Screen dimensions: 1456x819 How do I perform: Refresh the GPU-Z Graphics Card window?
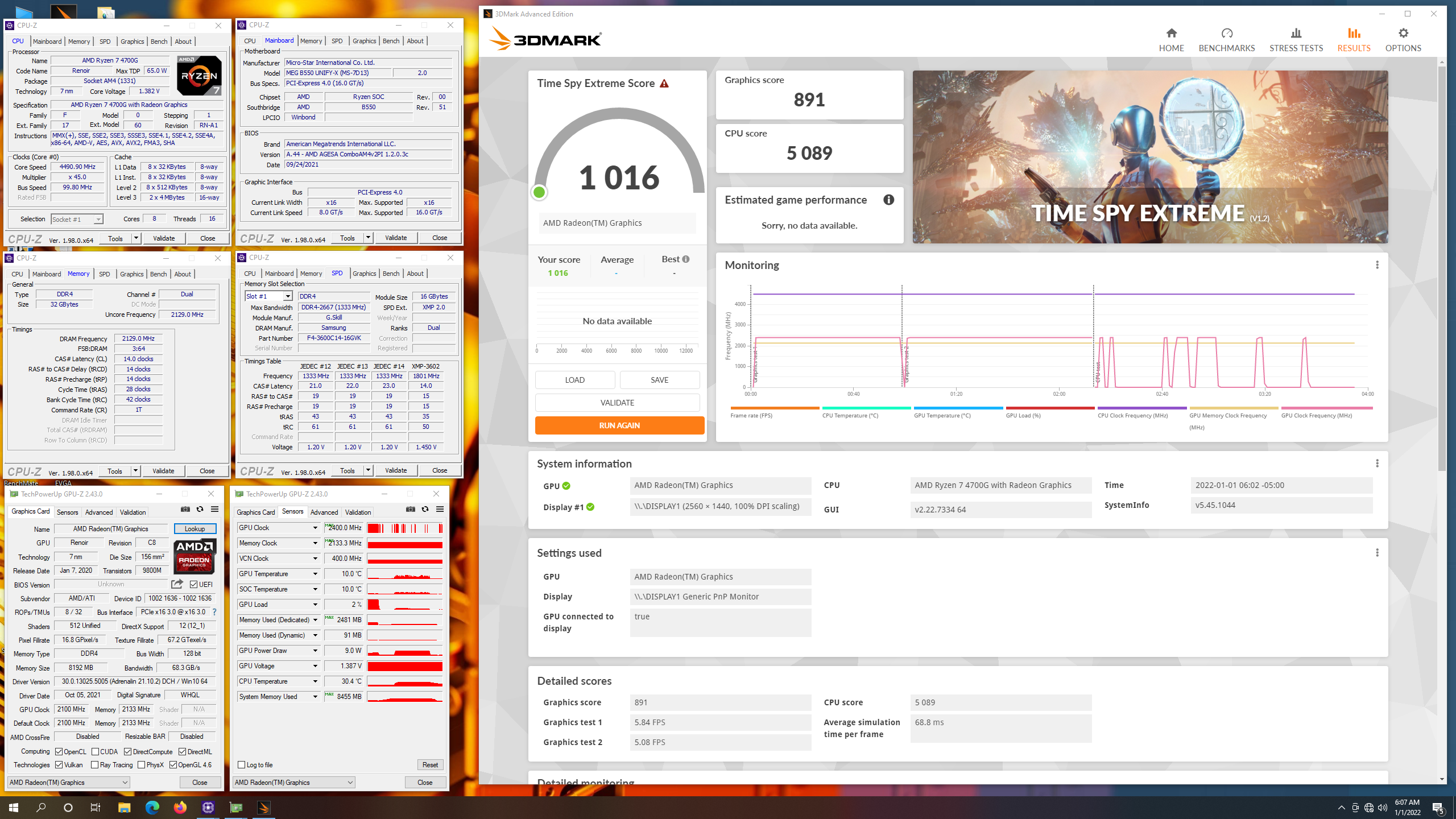click(200, 509)
